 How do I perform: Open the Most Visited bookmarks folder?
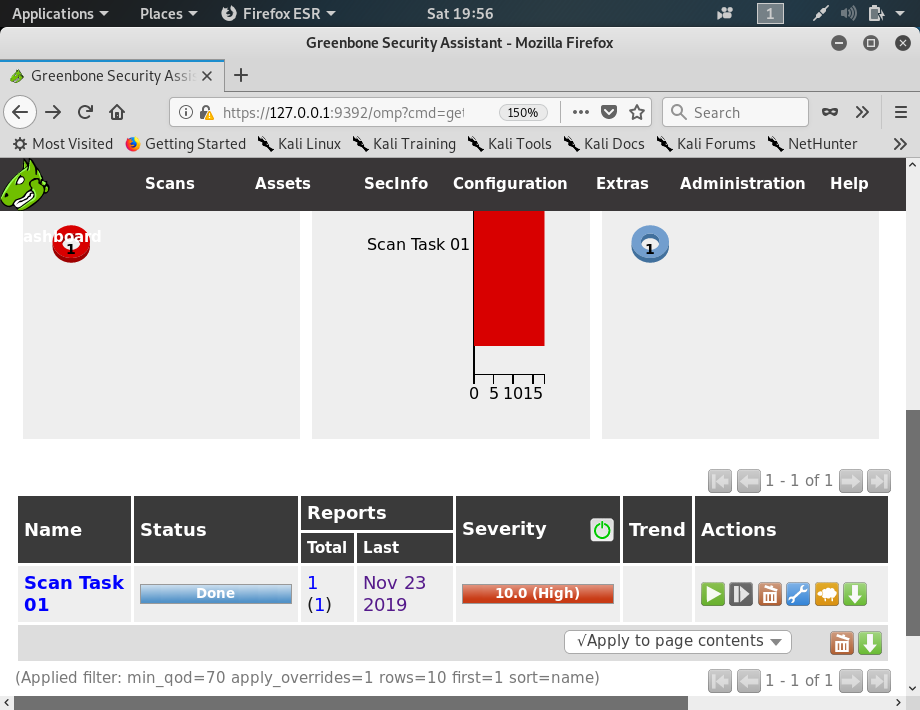63,144
